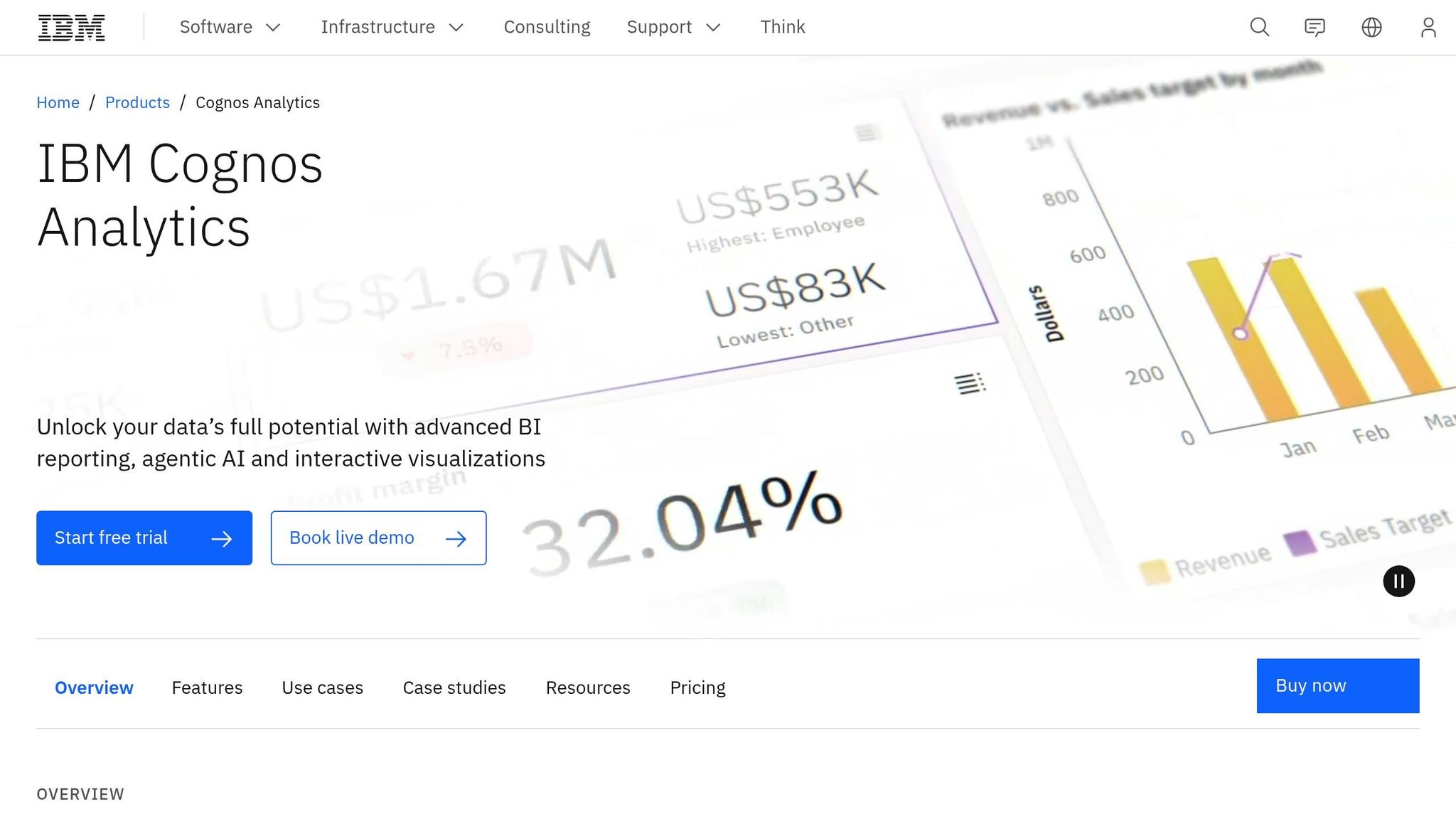Click the Start free trial button
This screenshot has height=819, width=1456.
coord(144,538)
